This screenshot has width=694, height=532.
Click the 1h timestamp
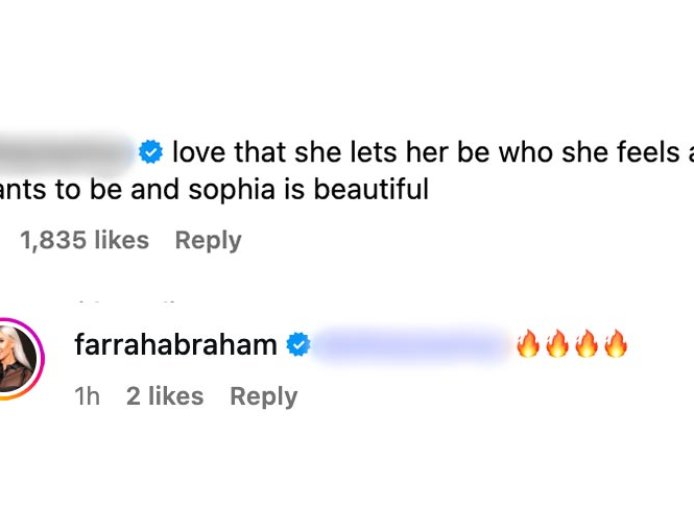87,396
